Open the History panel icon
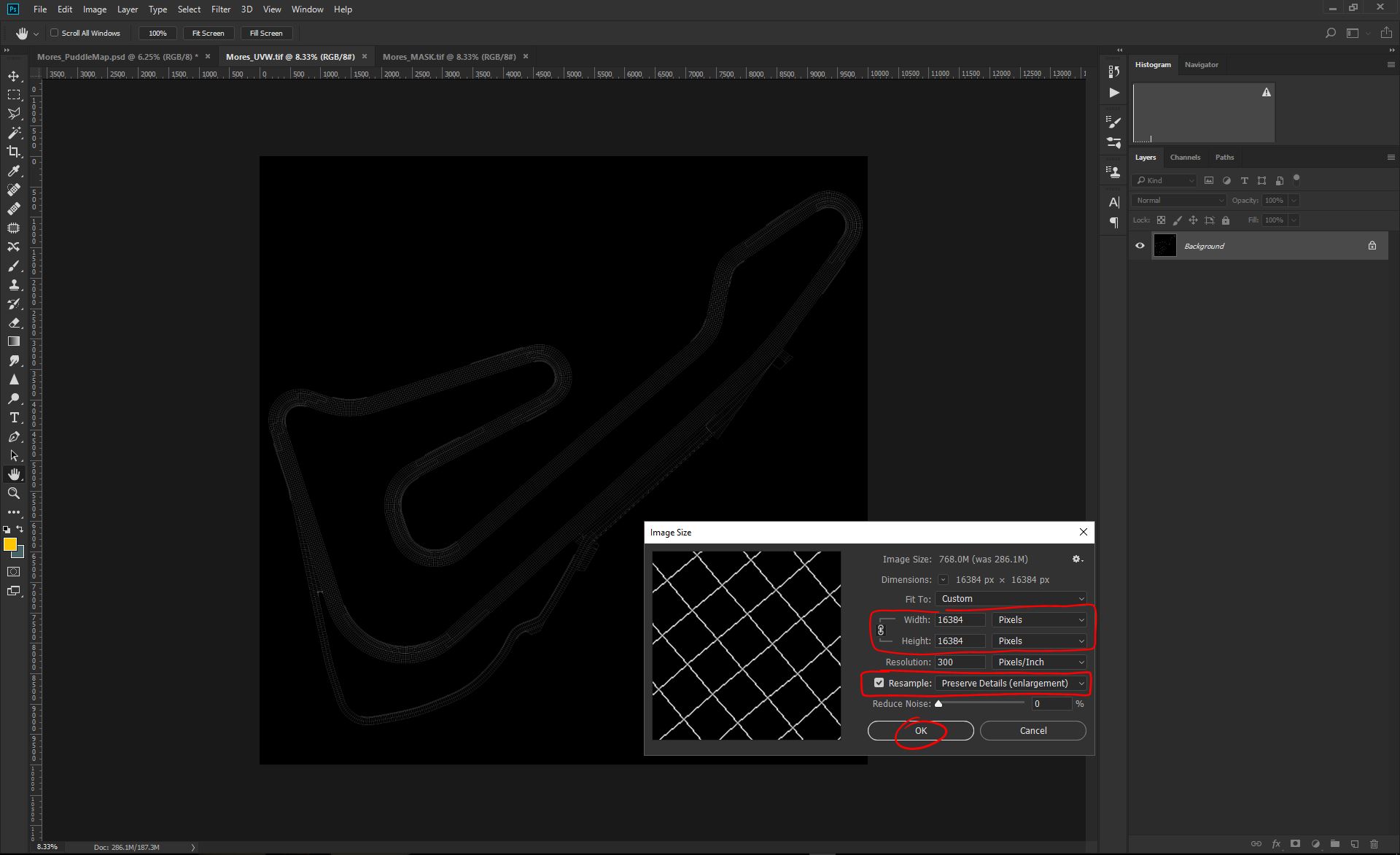 (1113, 71)
